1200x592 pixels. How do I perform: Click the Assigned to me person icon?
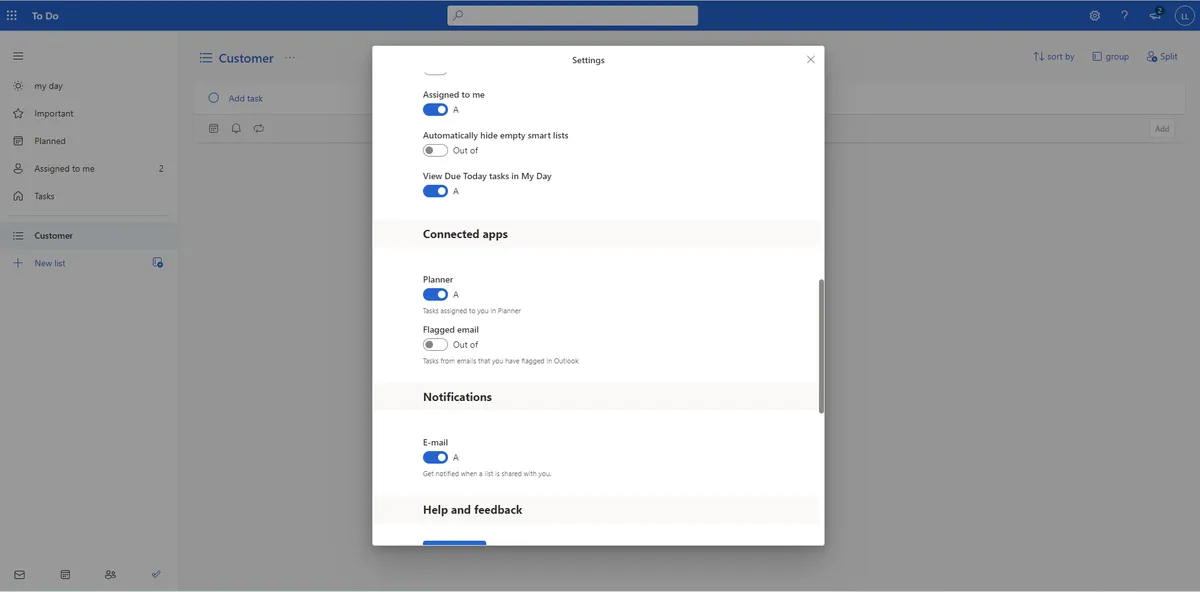coord(18,168)
